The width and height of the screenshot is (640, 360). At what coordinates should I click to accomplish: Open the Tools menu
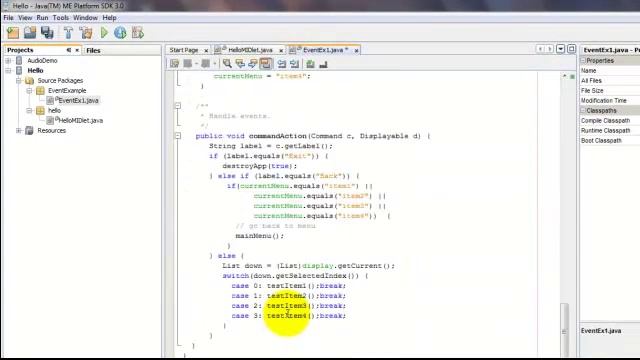60,18
